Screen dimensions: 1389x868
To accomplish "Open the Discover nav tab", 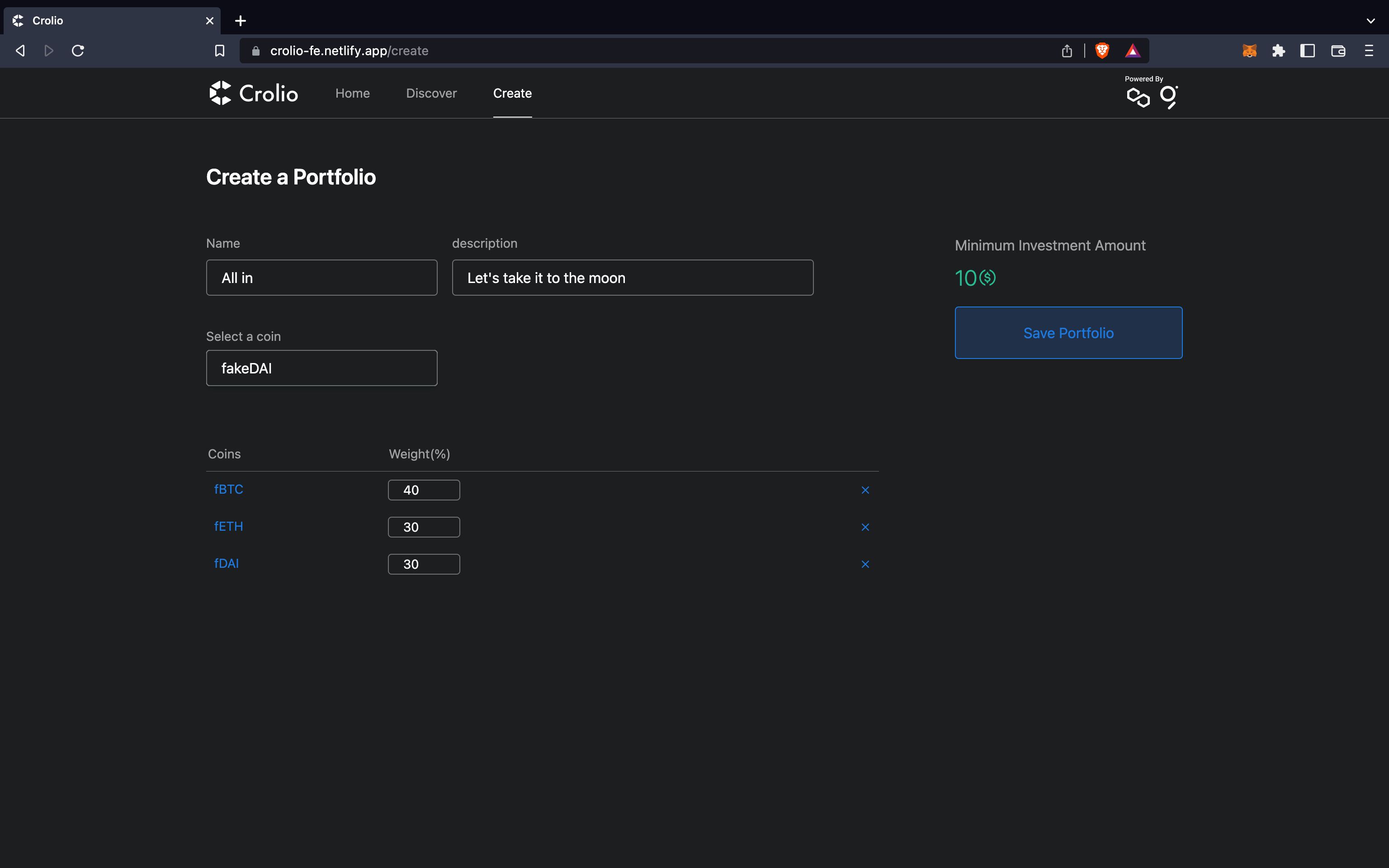I will click(432, 93).
